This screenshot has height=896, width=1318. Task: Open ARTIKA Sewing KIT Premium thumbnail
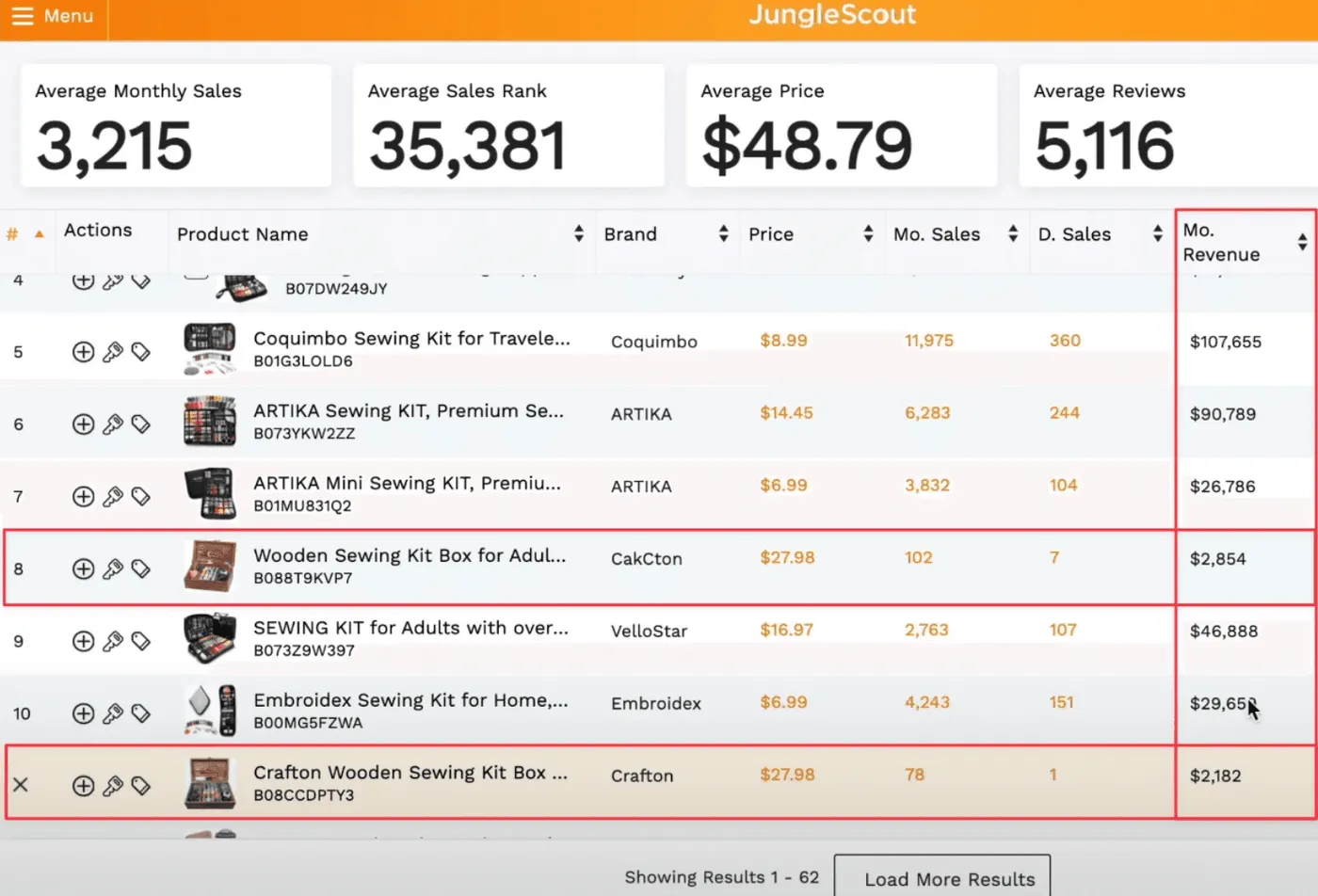point(210,421)
